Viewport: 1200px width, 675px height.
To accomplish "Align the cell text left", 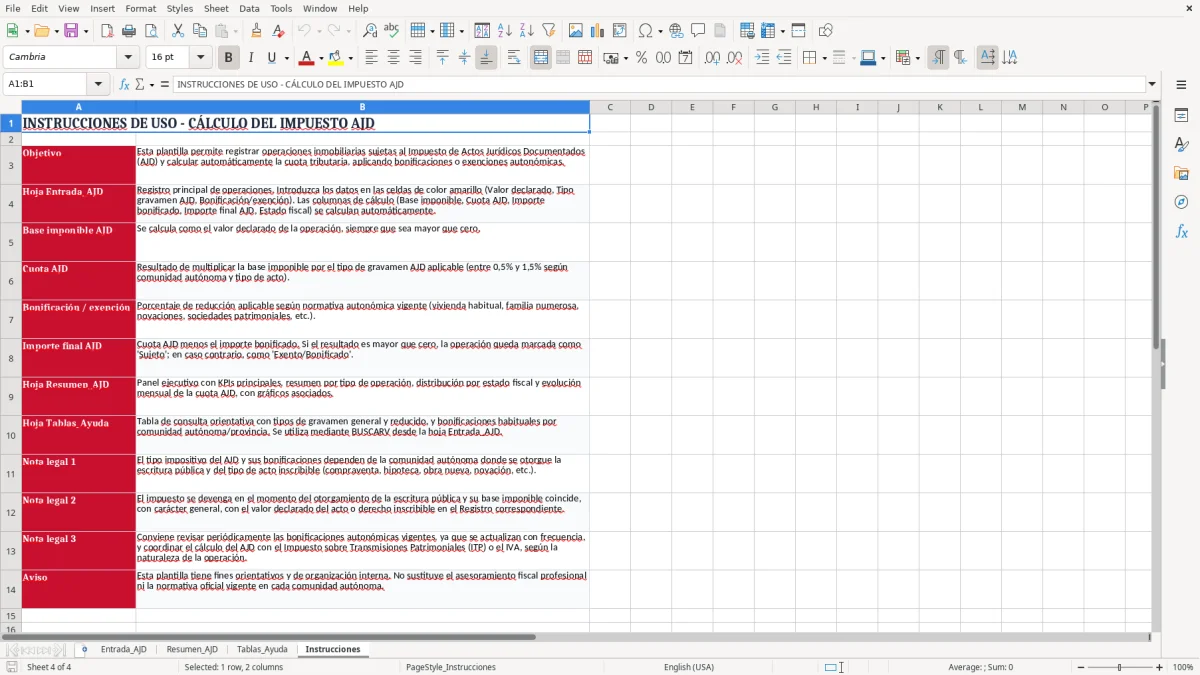I will tap(371, 58).
